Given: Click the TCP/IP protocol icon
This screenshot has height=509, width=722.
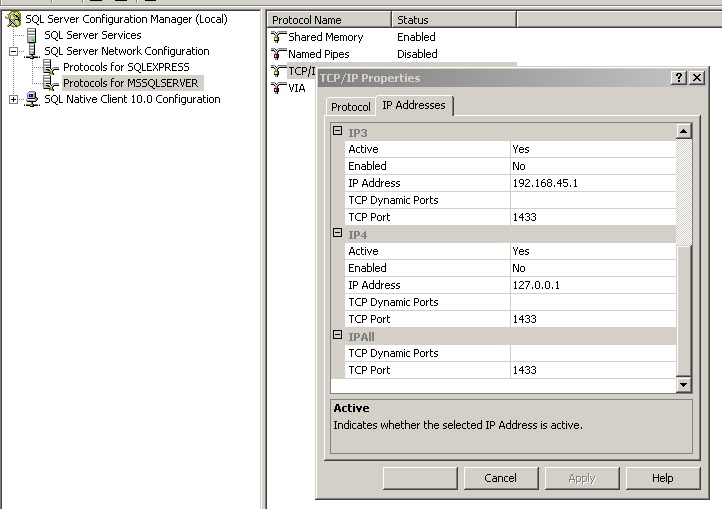Looking at the screenshot, I should pyautogui.click(x=279, y=71).
